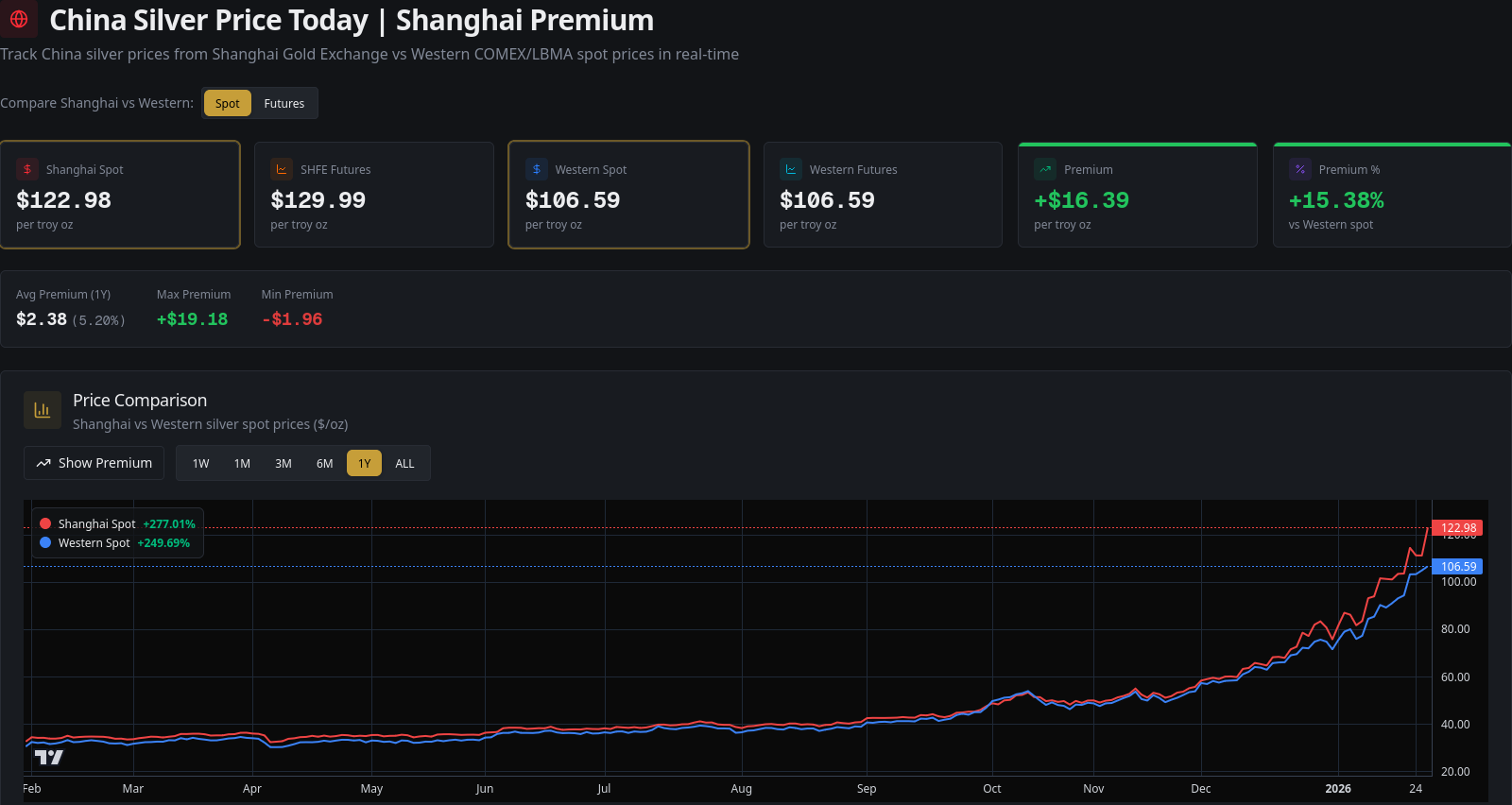Click the Premium +$16.39 card
Screen dimensions: 1512x805
pos(1138,195)
